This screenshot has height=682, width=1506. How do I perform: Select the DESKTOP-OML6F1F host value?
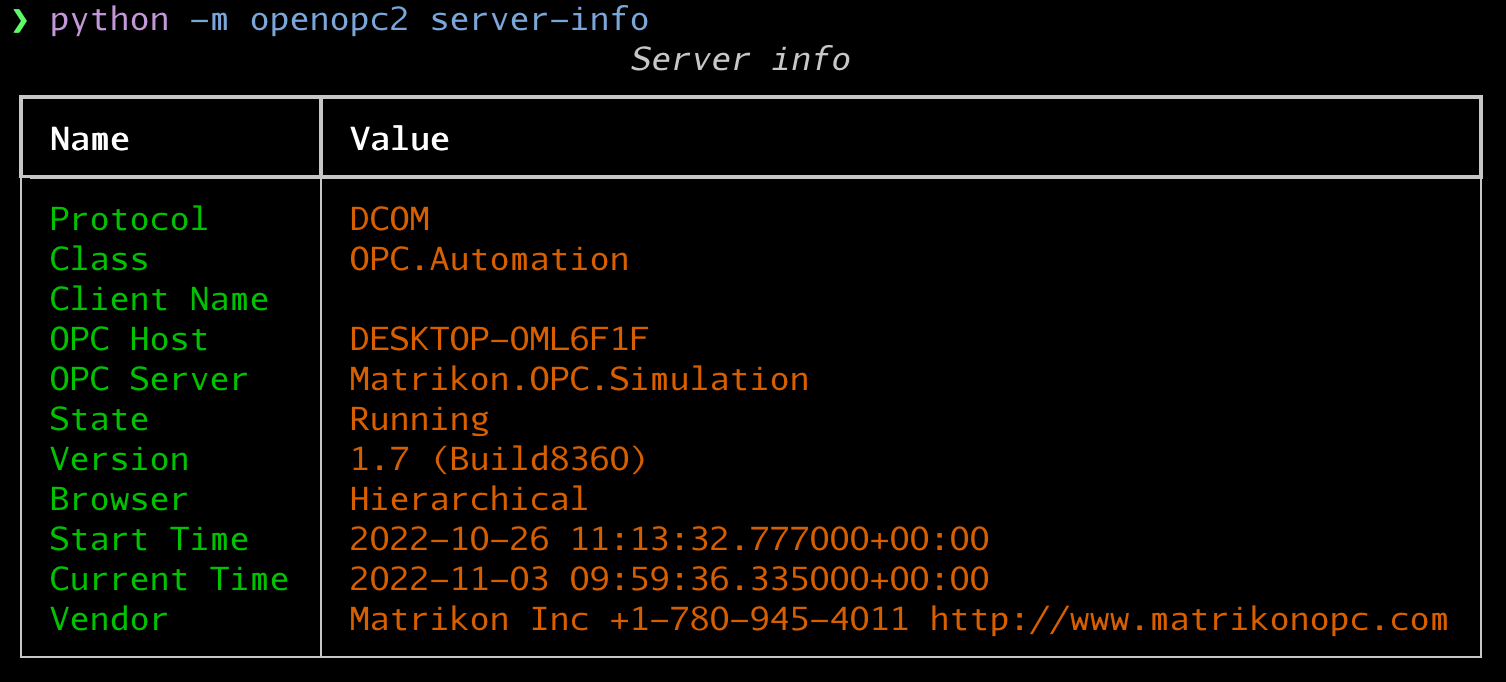point(498,338)
